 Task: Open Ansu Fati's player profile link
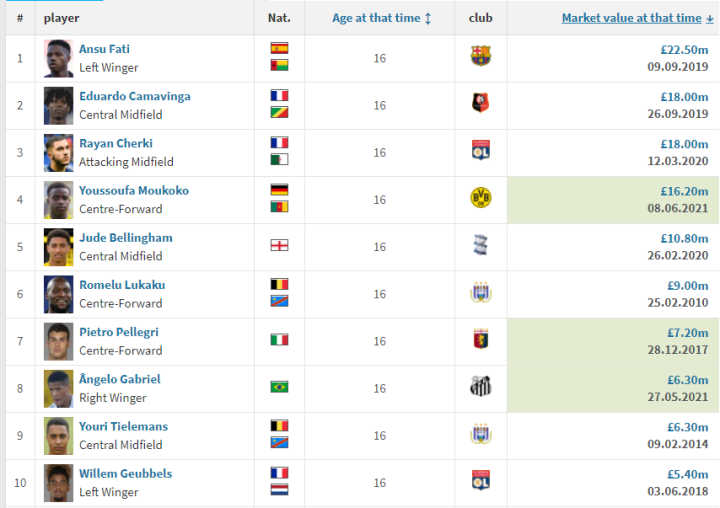104,49
